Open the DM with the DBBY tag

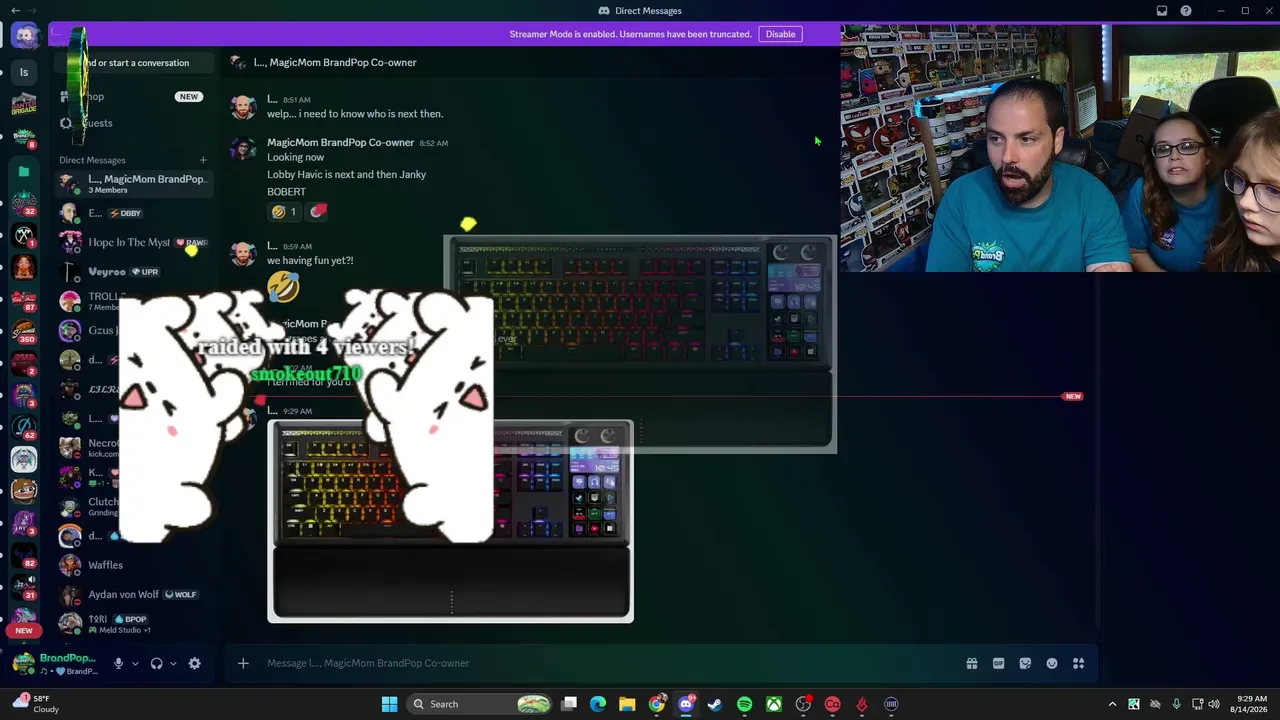pyautogui.click(x=133, y=213)
